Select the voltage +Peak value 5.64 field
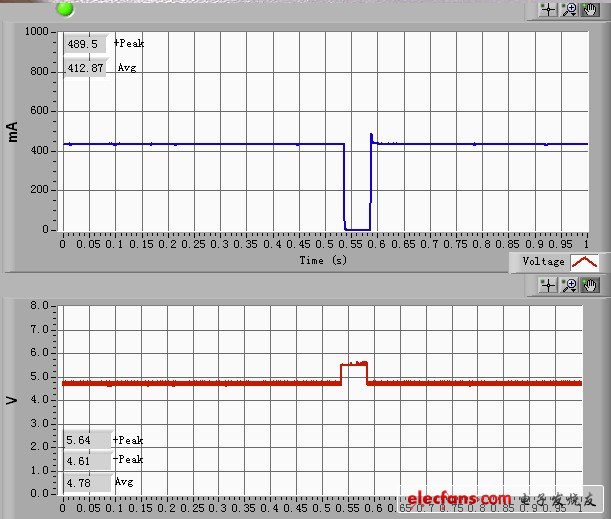 coord(85,440)
